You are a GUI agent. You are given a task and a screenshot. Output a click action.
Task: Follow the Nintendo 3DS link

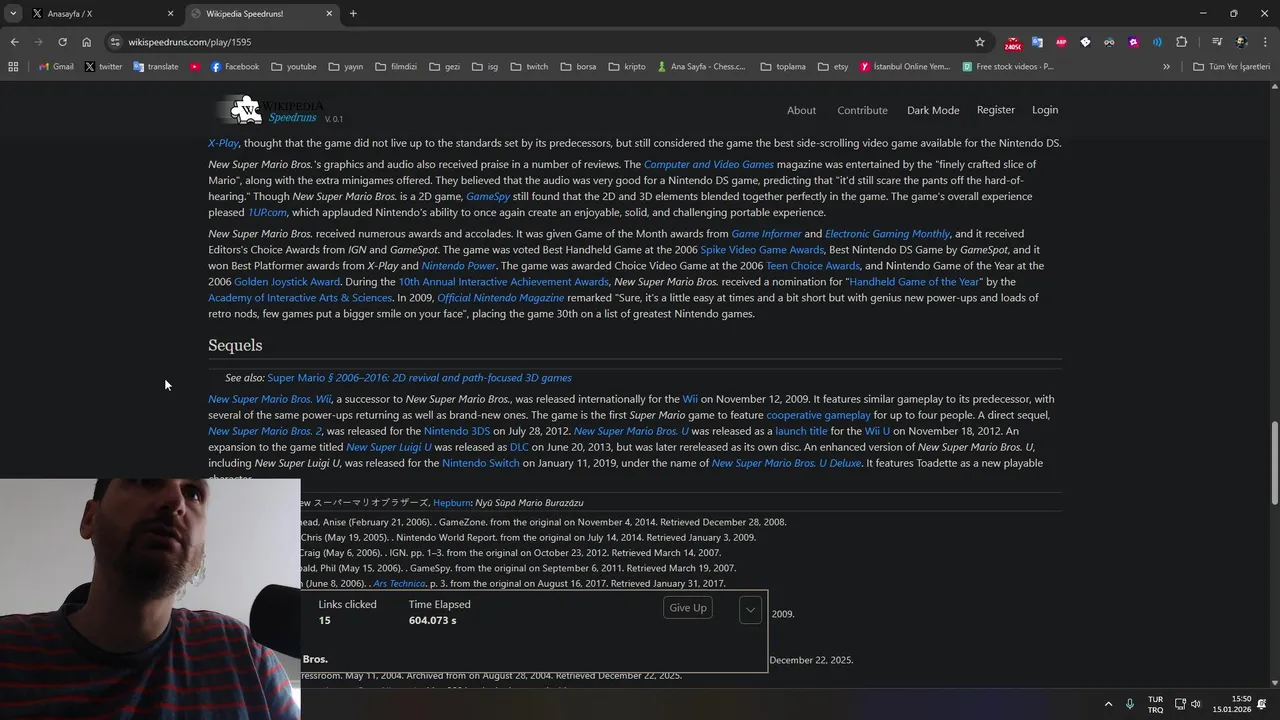[x=457, y=431]
